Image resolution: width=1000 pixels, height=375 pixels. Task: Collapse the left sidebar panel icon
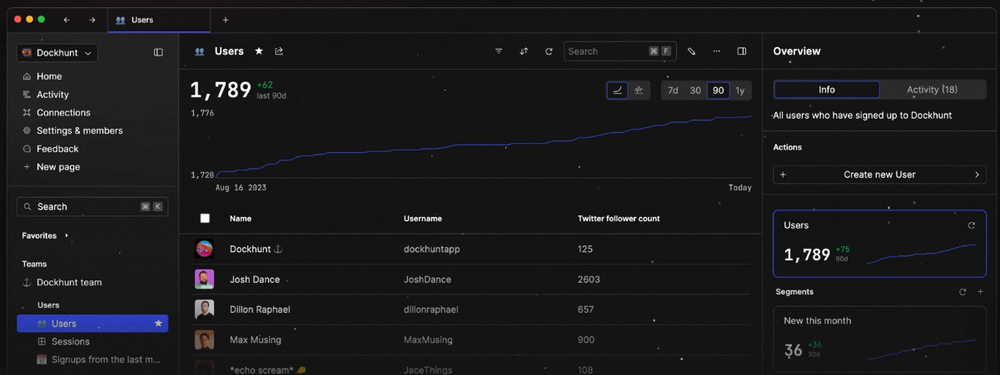click(x=158, y=52)
